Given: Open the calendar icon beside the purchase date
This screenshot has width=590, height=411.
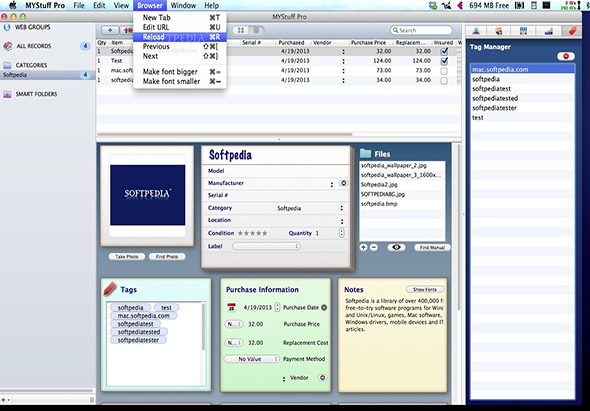Looking at the screenshot, I should pyautogui.click(x=231, y=307).
